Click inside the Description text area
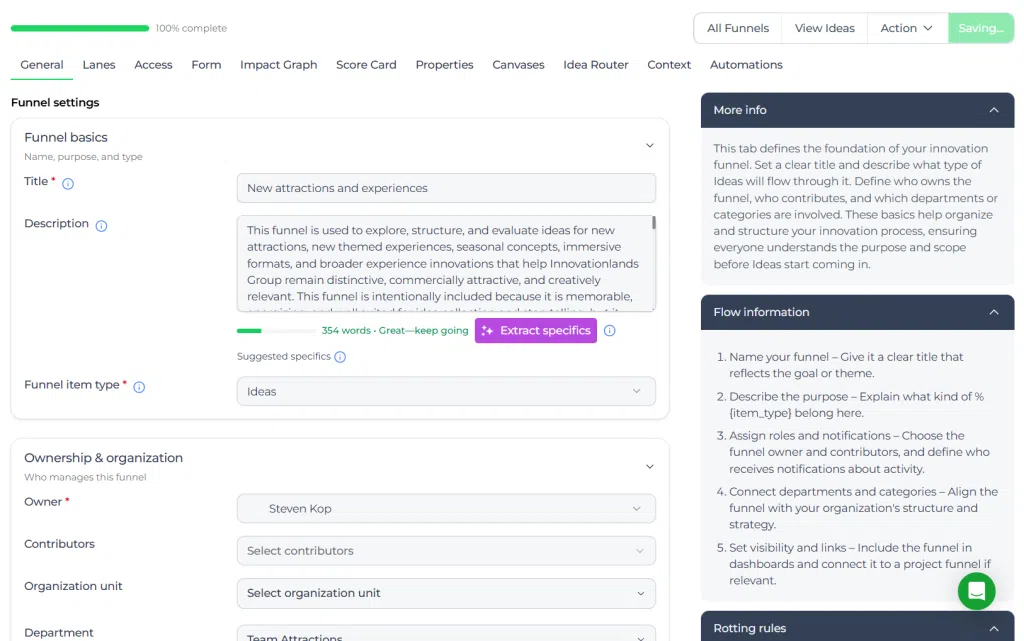The width and height of the screenshot is (1024, 641). pyautogui.click(x=446, y=264)
